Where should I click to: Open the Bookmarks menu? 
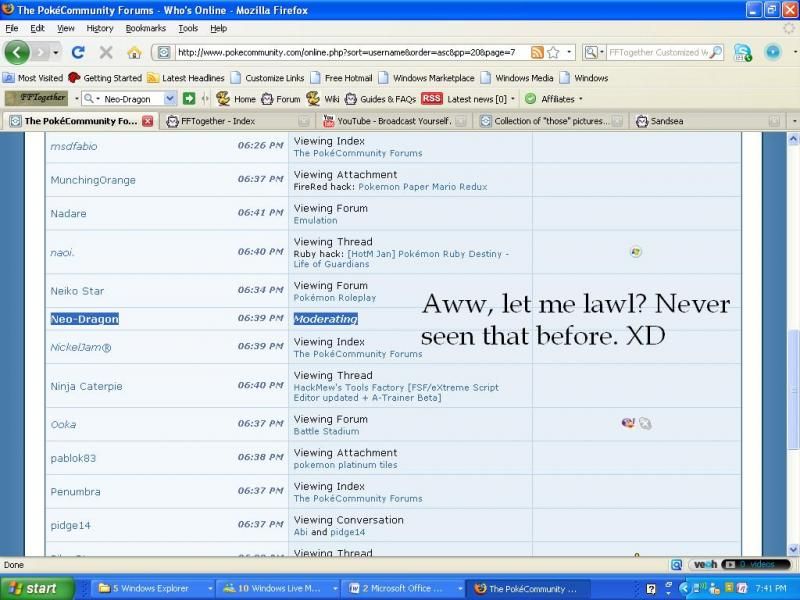tap(145, 28)
